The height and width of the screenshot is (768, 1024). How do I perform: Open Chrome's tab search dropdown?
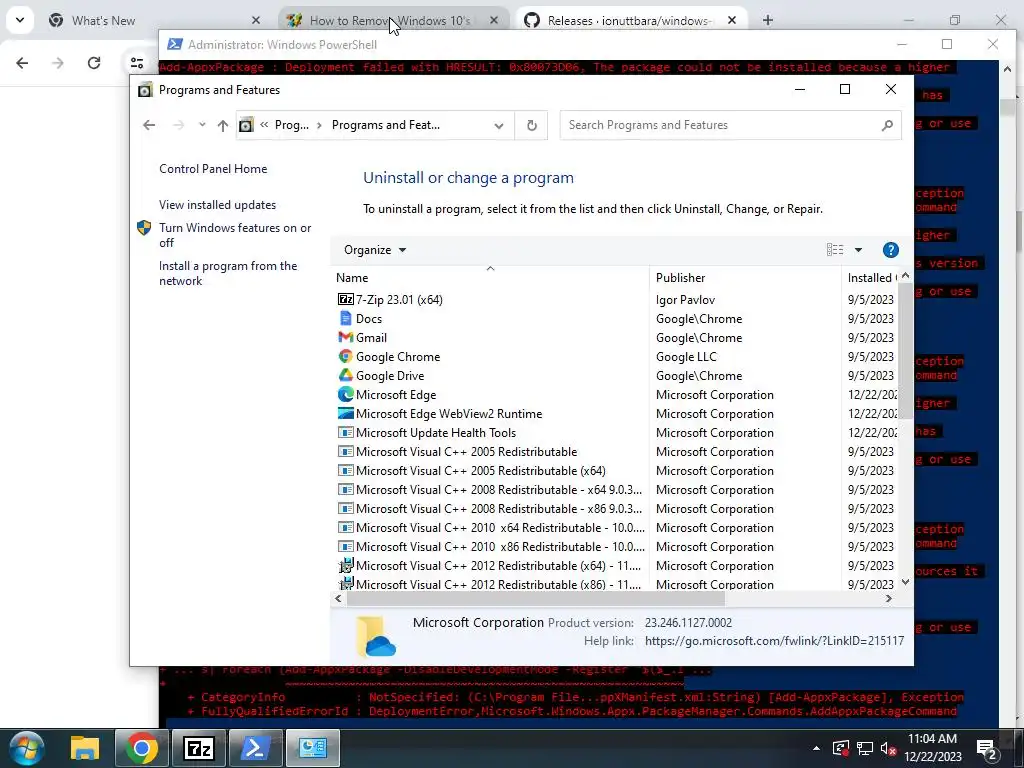point(20,20)
